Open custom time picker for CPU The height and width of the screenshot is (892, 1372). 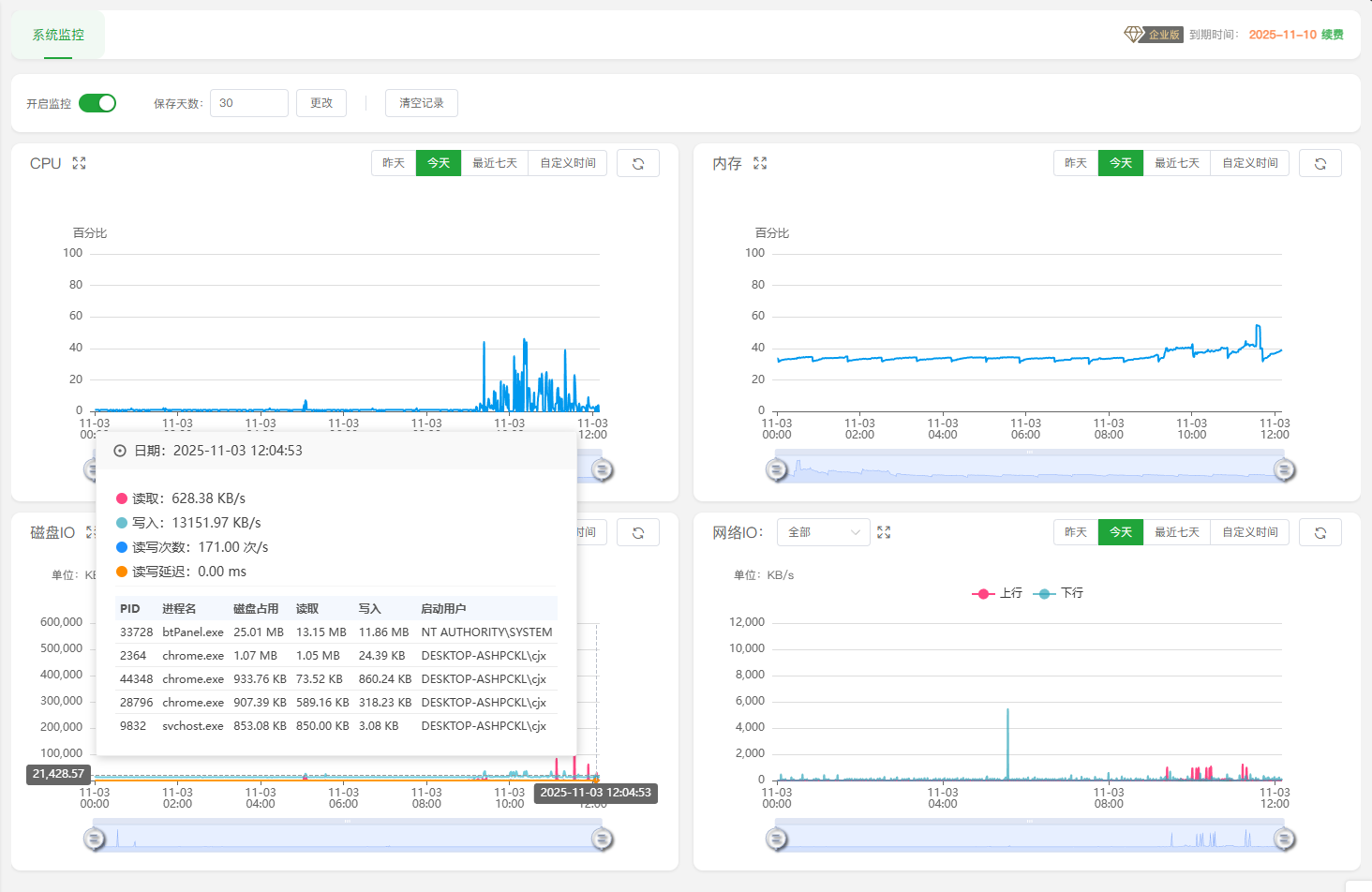568,163
